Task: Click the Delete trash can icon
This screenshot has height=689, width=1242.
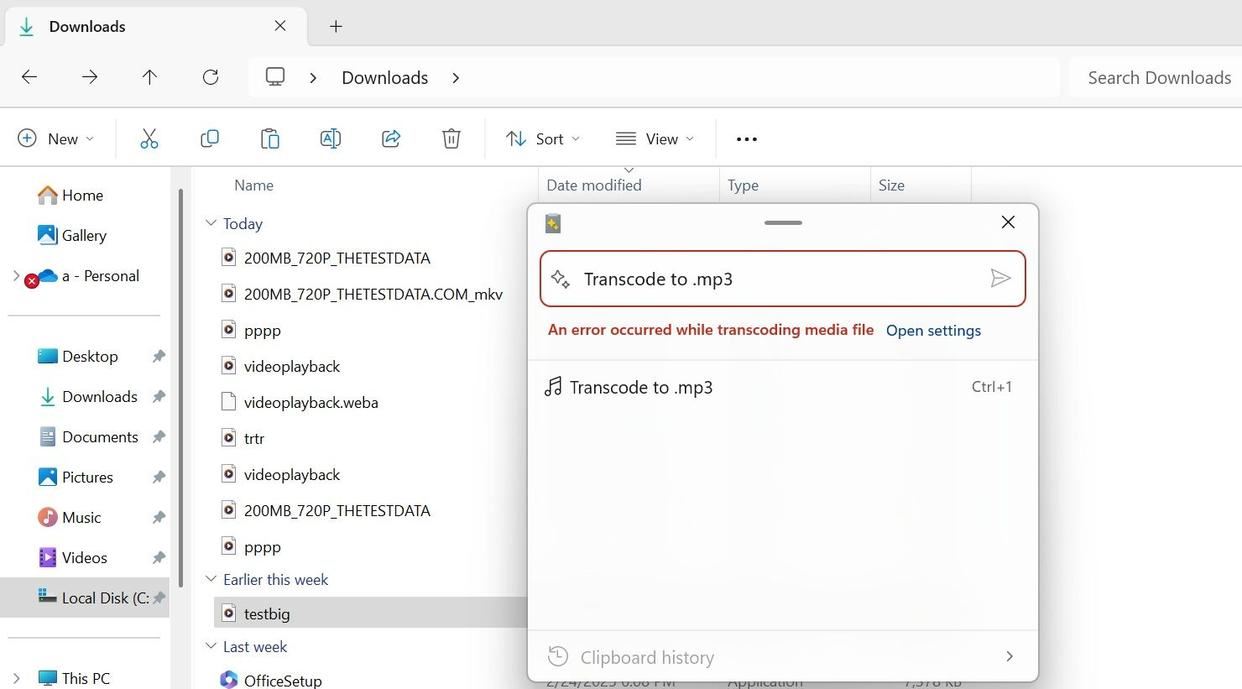Action: [451, 139]
